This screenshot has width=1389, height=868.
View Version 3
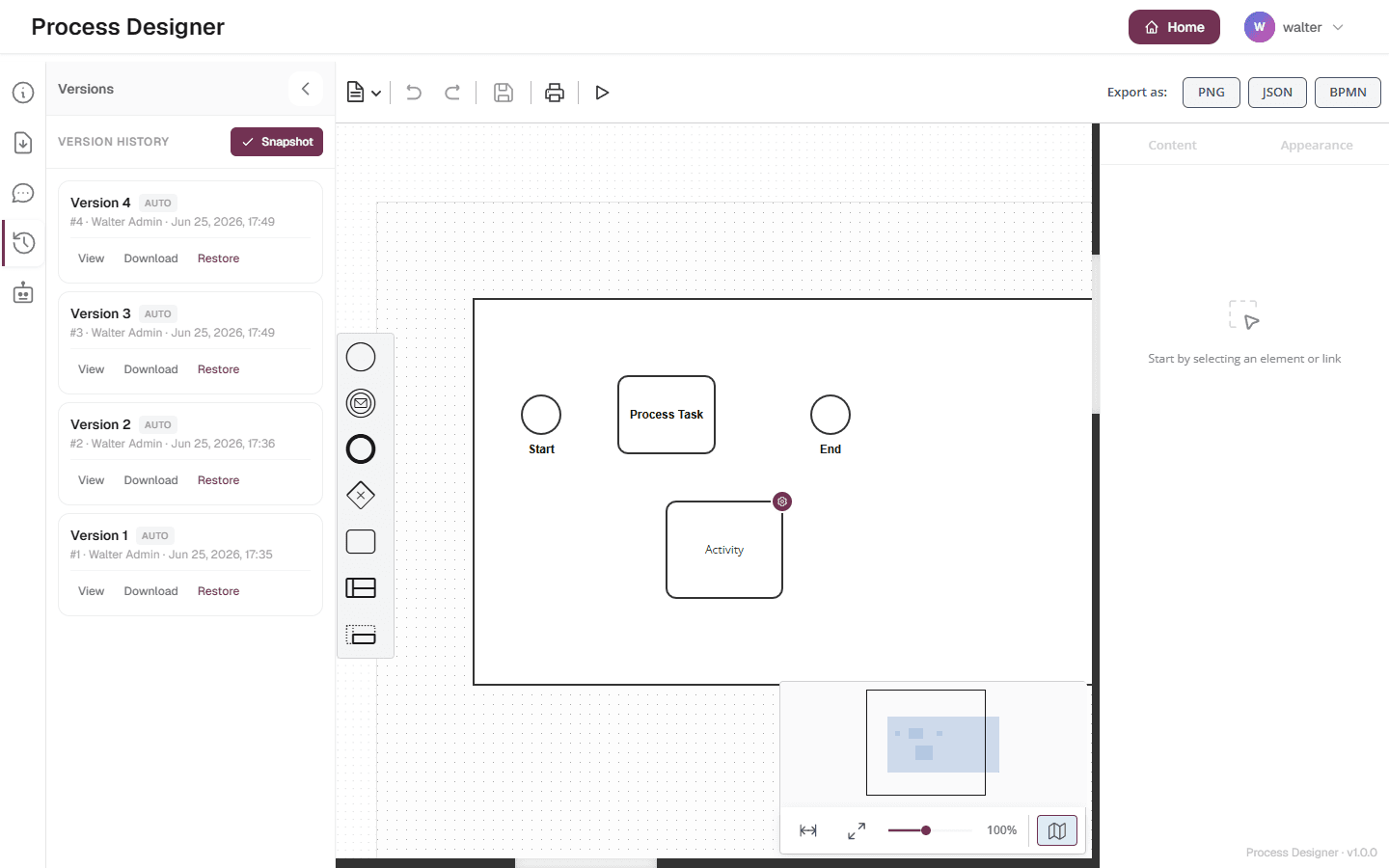point(92,369)
